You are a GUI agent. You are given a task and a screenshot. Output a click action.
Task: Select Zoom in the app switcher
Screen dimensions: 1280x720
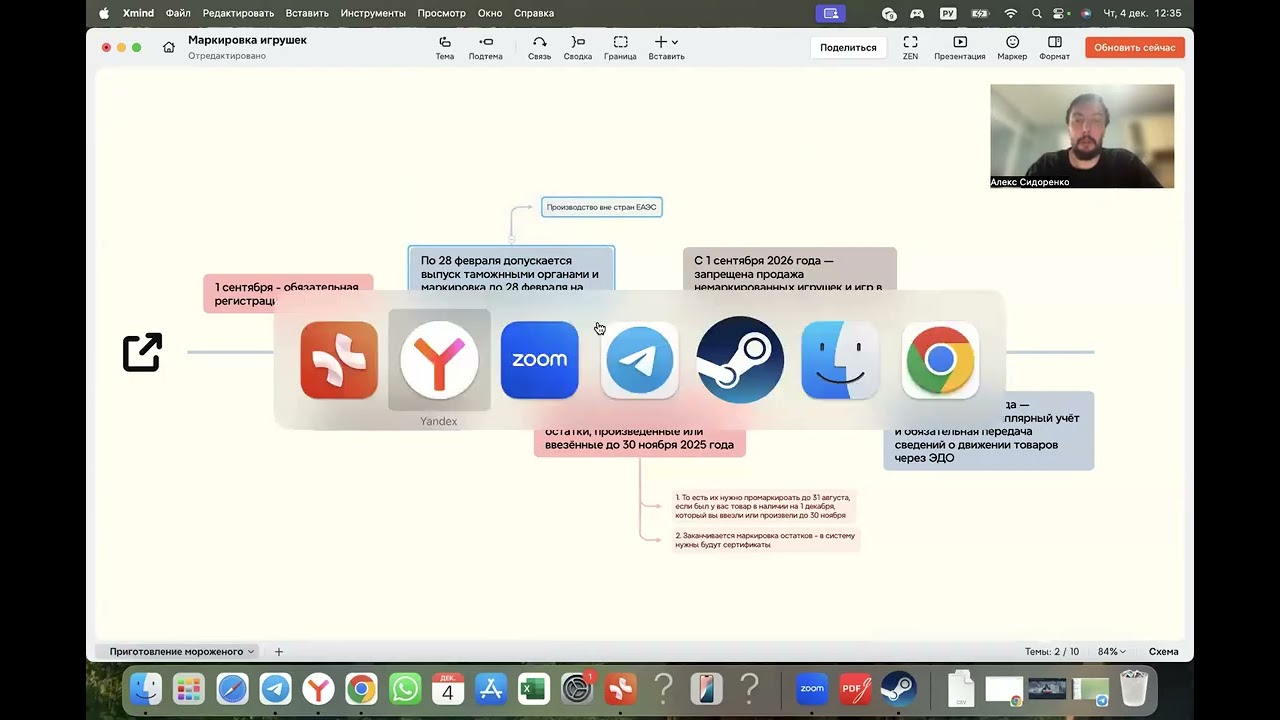tap(540, 360)
